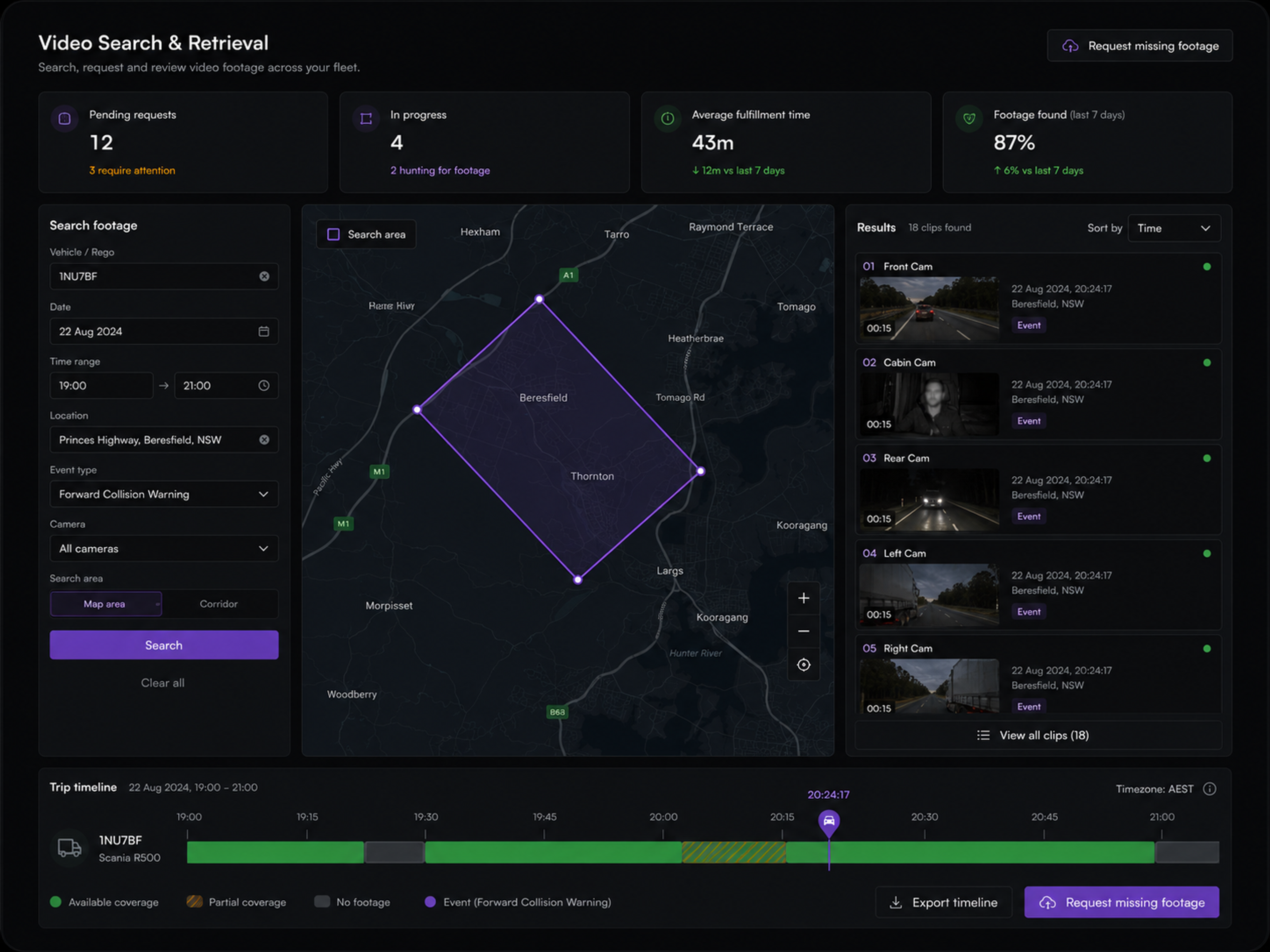The width and height of the screenshot is (1270, 952).
Task: Click Clear all link
Action: pyautogui.click(x=163, y=683)
